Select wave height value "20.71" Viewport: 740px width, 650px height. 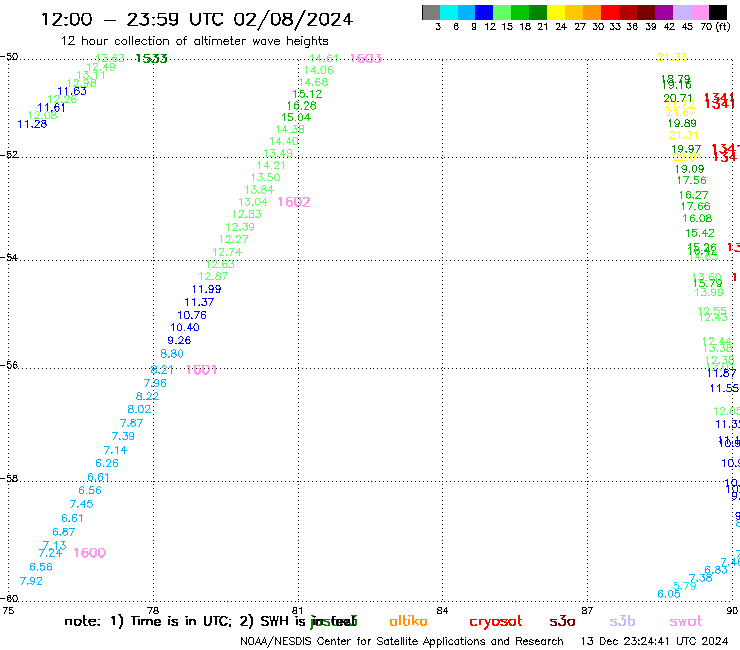click(x=678, y=98)
